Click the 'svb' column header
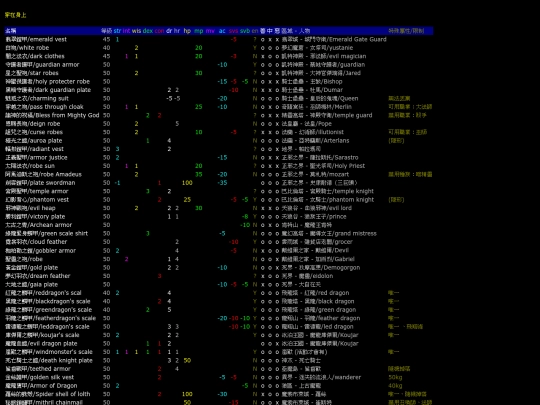540x405 pixels. click(245, 31)
